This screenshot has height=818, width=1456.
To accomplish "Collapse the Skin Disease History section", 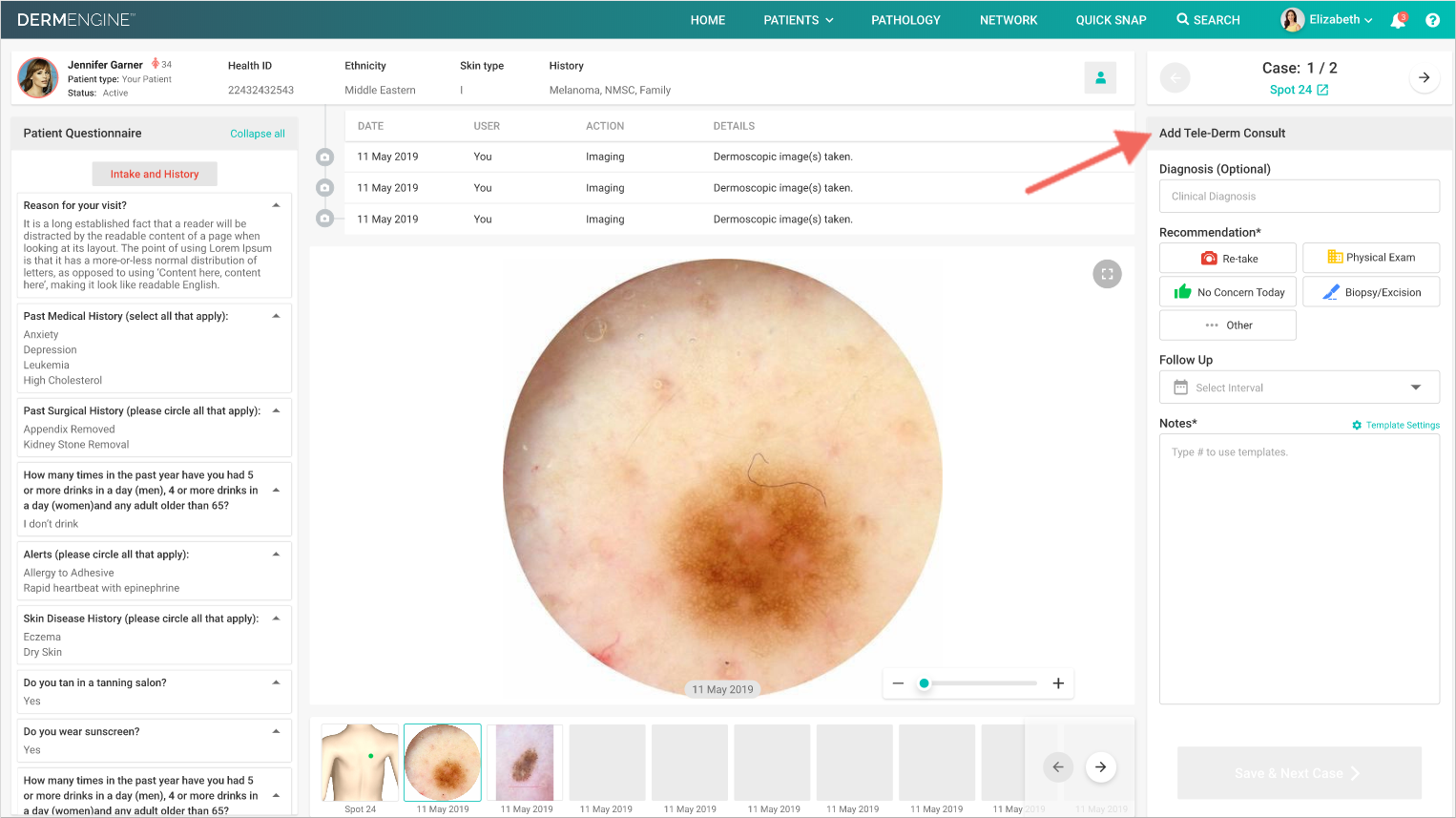I will 276,619.
